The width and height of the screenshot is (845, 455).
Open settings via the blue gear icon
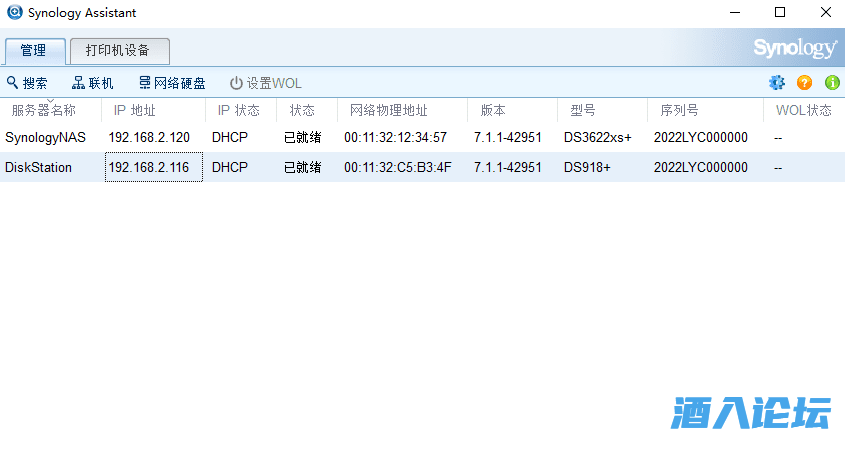(x=777, y=82)
